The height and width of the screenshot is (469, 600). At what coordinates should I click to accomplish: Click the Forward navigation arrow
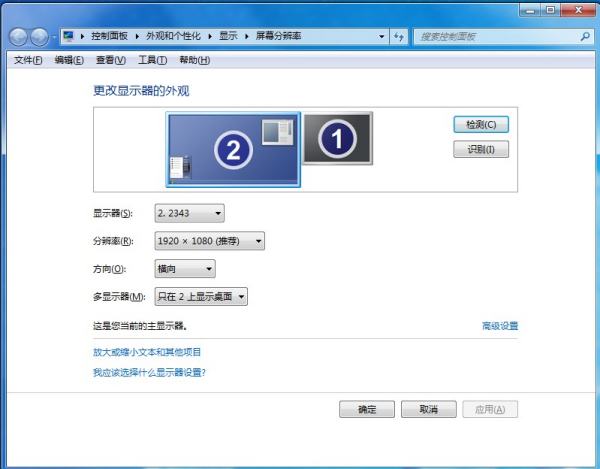pyautogui.click(x=39, y=37)
